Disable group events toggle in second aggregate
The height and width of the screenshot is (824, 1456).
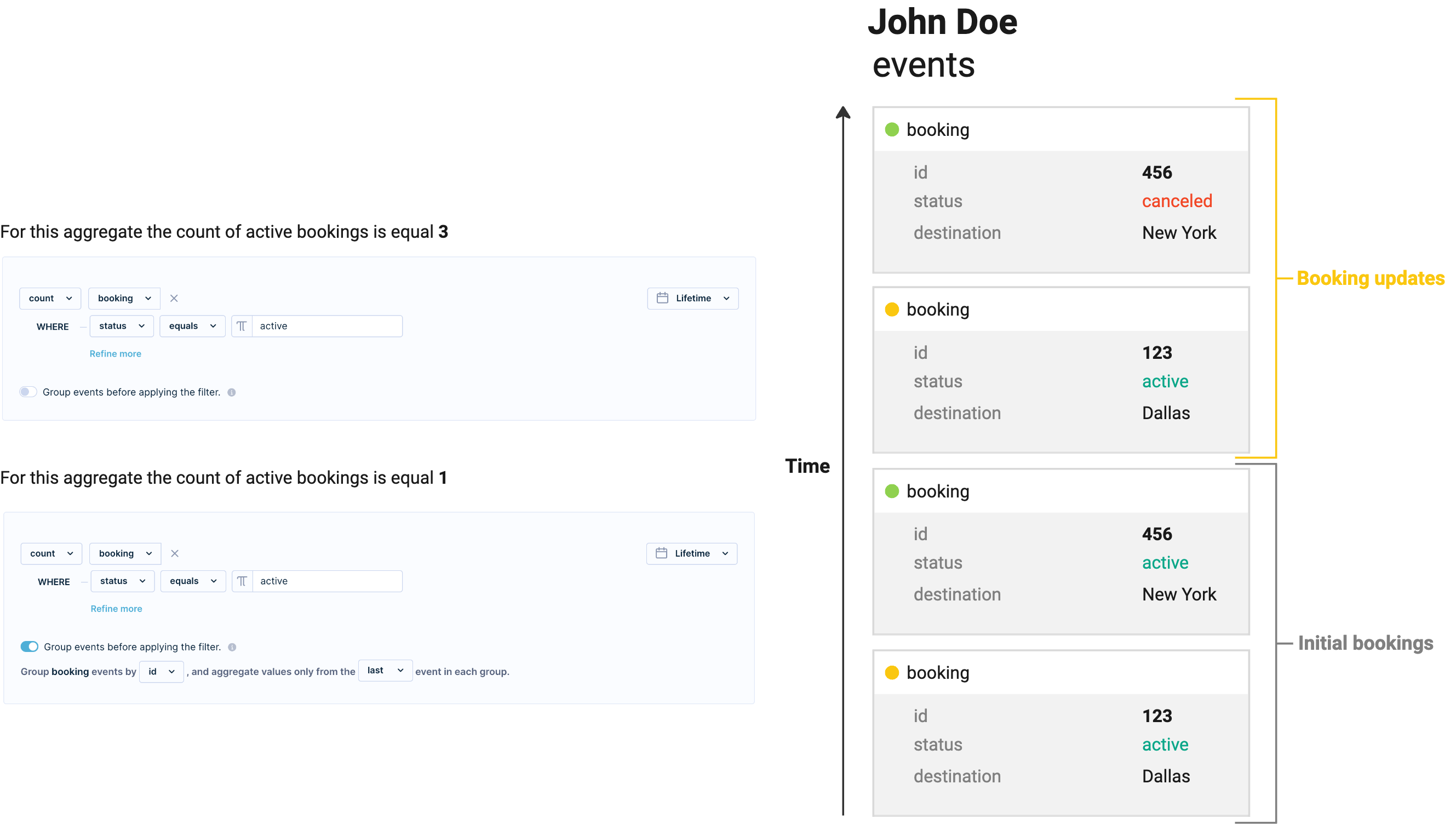coord(30,646)
